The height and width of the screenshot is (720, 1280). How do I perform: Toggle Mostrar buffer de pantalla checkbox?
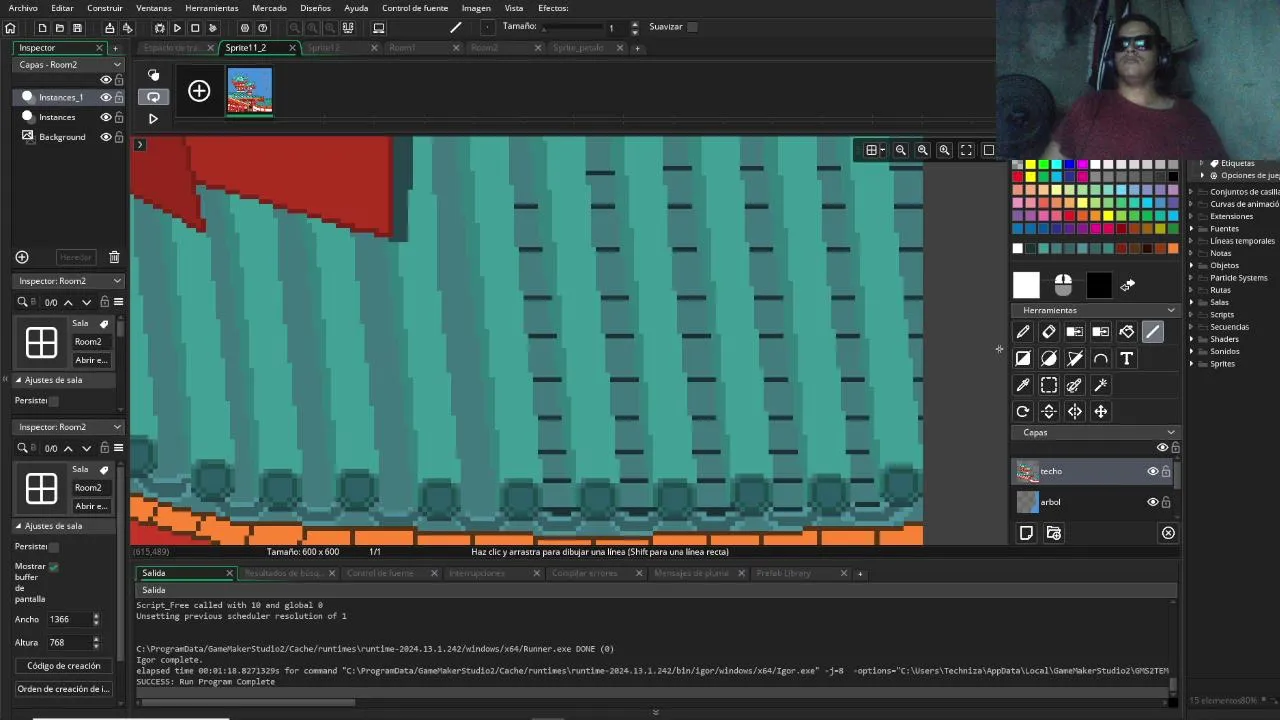pos(53,567)
